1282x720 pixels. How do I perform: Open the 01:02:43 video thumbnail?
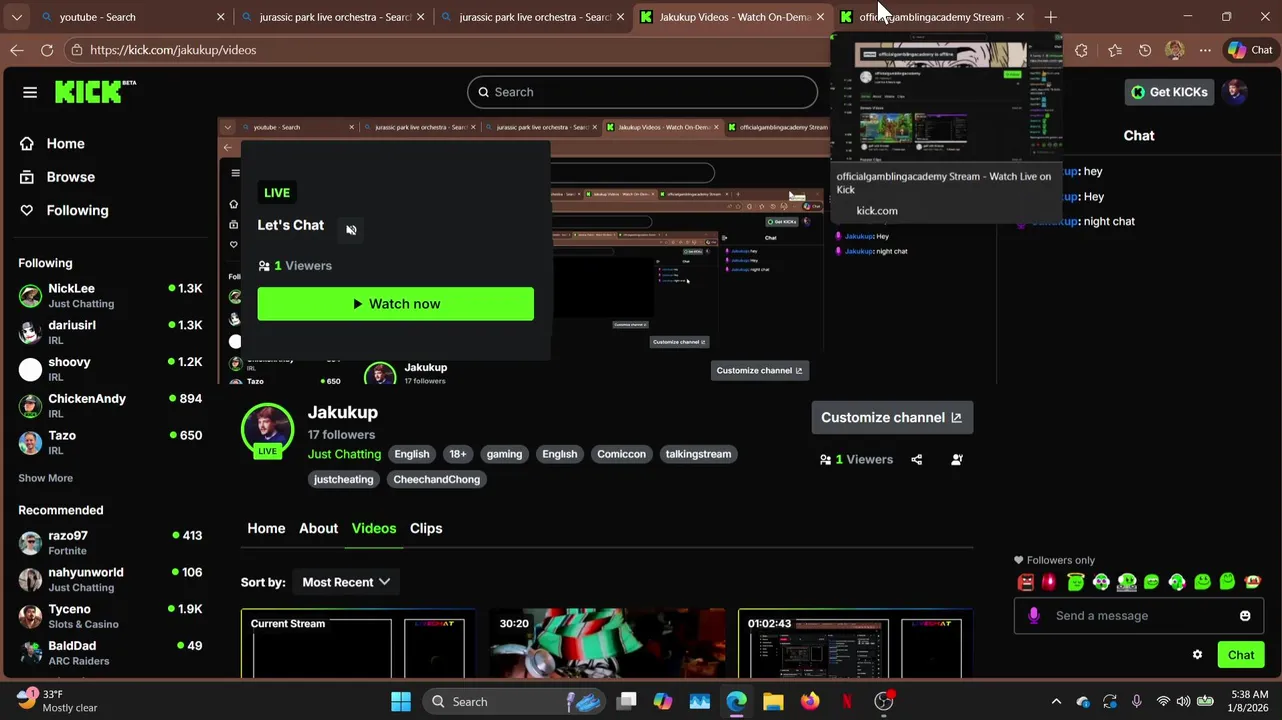coord(855,644)
